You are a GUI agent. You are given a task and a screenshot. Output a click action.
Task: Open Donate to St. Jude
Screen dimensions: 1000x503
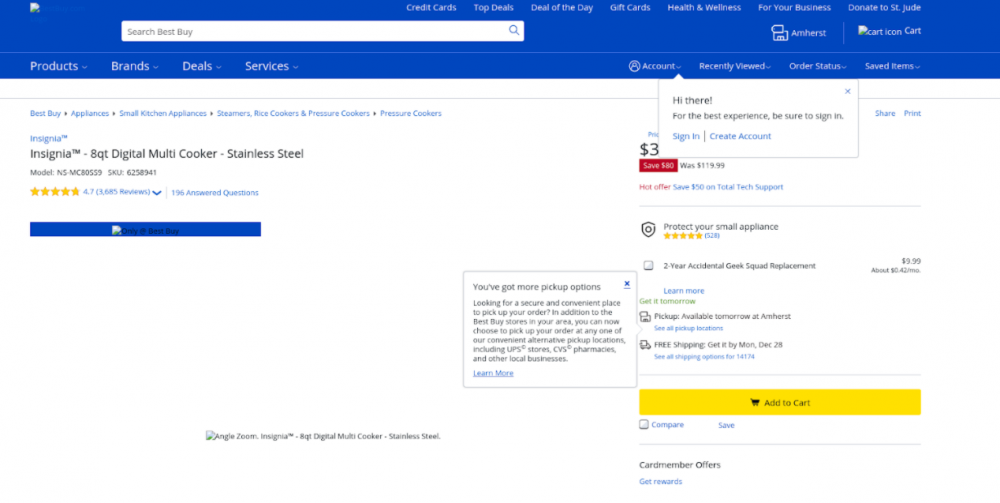pyautogui.click(x=884, y=8)
